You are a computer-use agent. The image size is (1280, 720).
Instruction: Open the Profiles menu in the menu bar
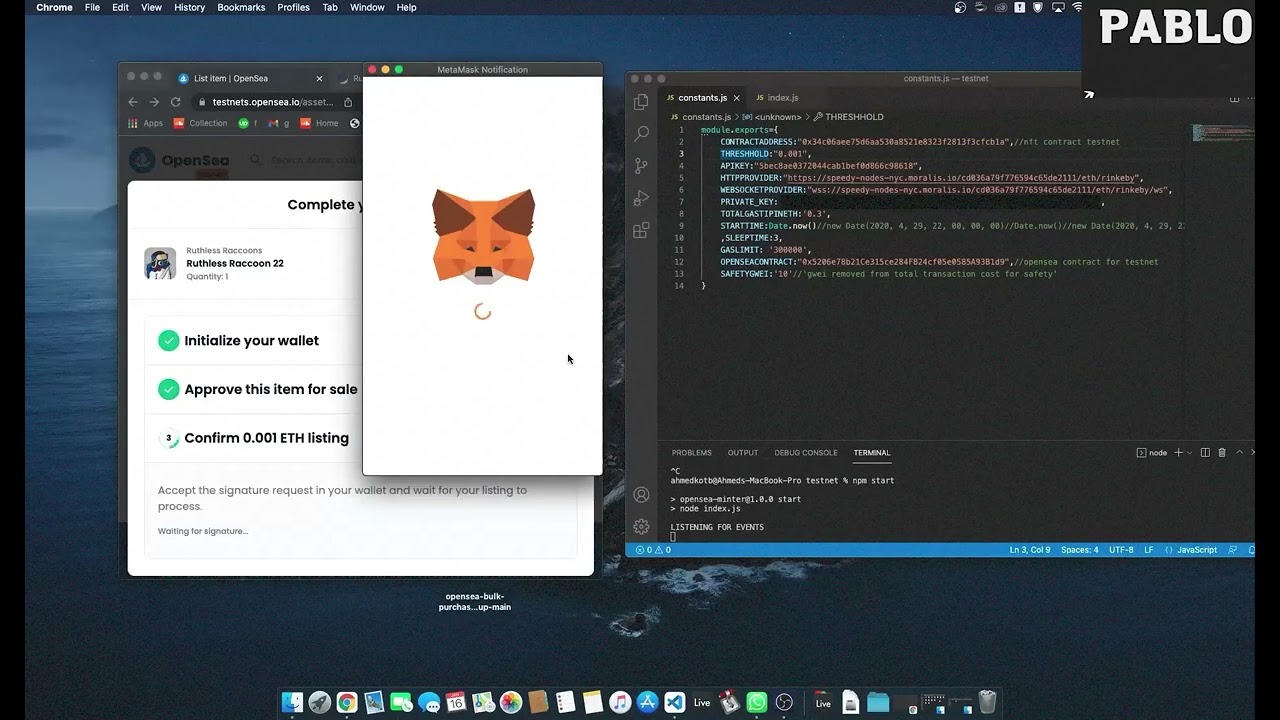tap(293, 7)
